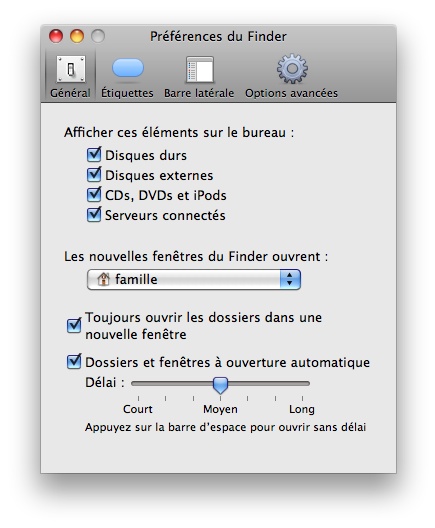Toggle Dossiers et fenêtres à ouverture automatique
Screen dimensions: 435x528
pyautogui.click(x=74, y=362)
